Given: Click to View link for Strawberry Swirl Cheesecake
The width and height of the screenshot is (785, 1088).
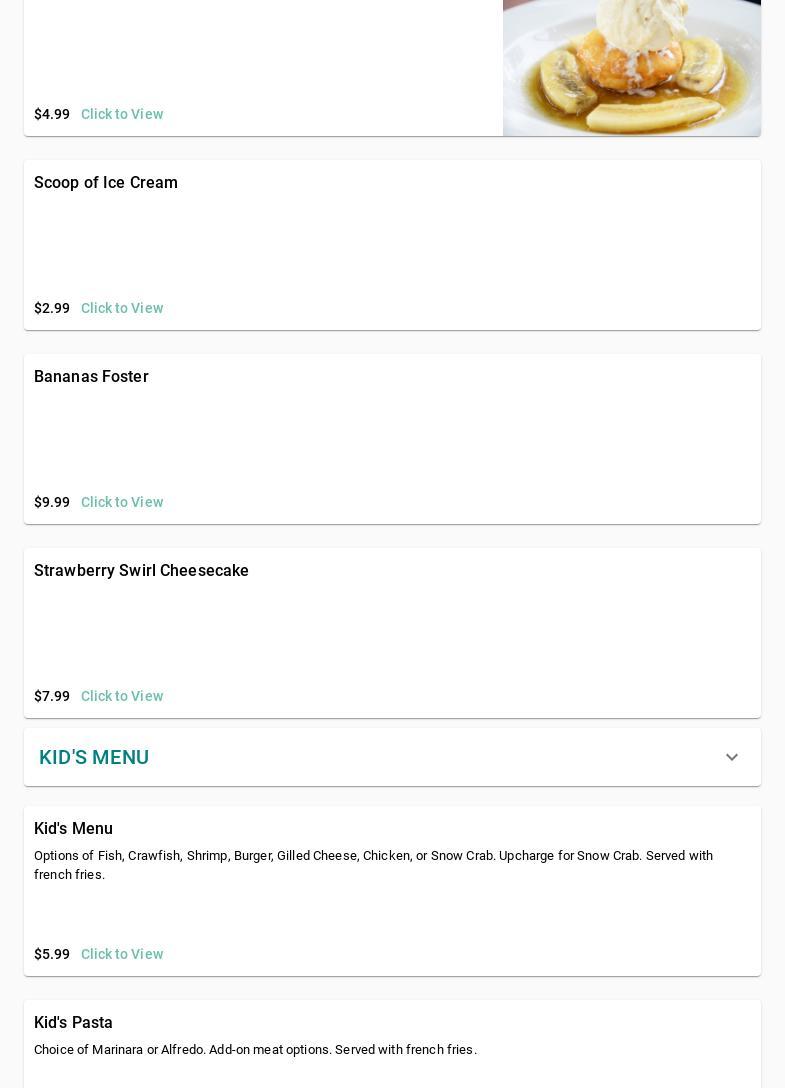Looking at the screenshot, I should [x=122, y=696].
